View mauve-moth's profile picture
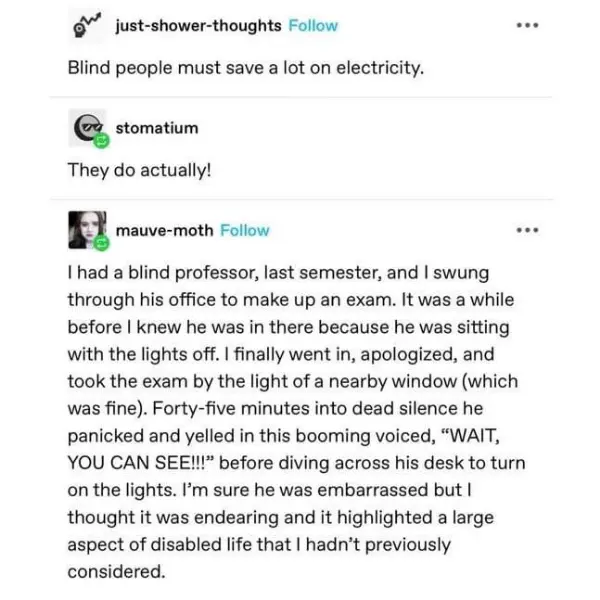 [x=85, y=229]
